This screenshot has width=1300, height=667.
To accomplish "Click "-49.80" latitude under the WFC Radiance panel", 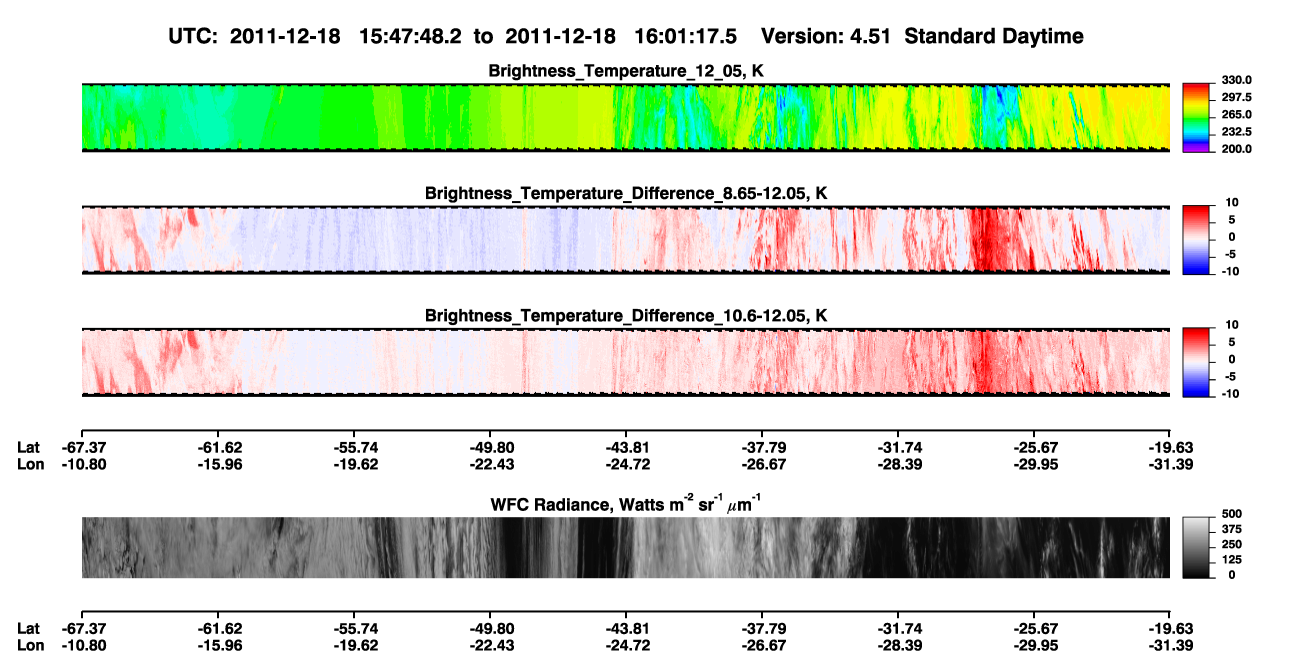I will (490, 628).
